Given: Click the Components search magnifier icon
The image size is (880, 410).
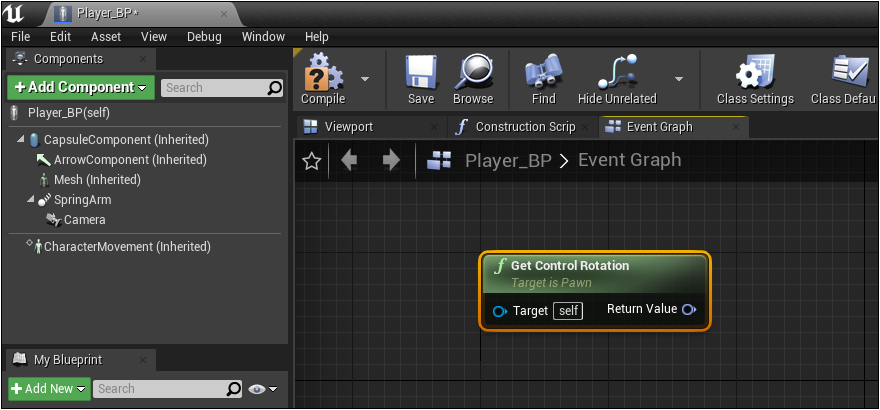Looking at the screenshot, I should [275, 87].
